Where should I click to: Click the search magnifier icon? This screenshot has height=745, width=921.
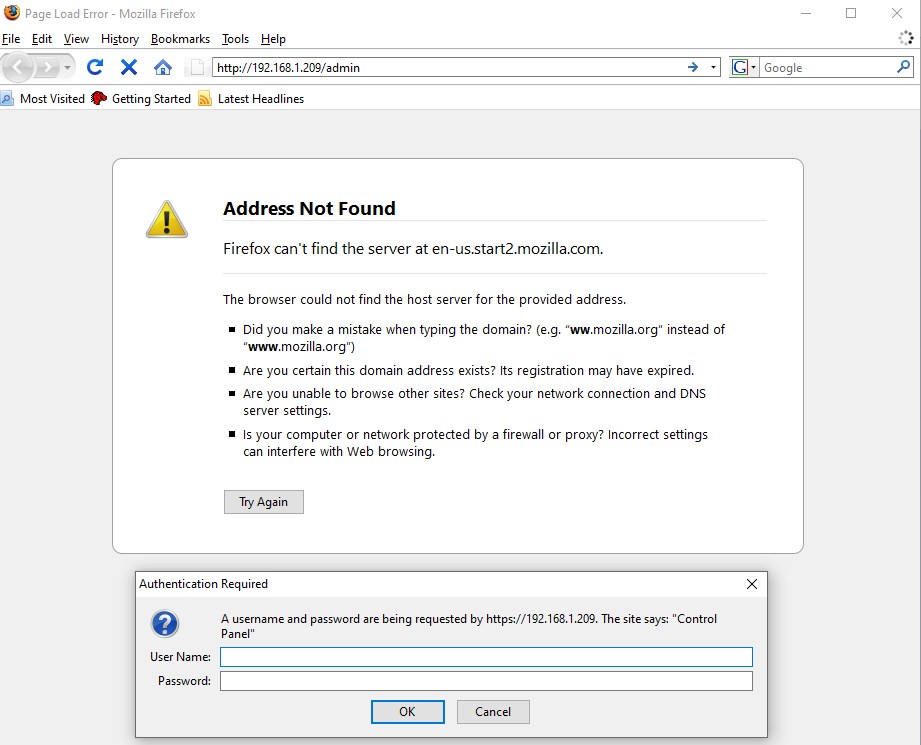click(x=904, y=67)
